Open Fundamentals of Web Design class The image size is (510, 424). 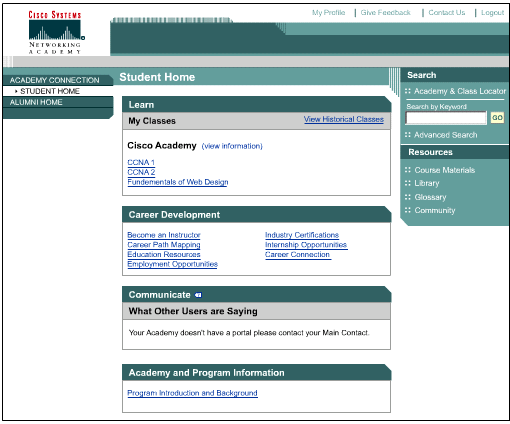coord(178,182)
